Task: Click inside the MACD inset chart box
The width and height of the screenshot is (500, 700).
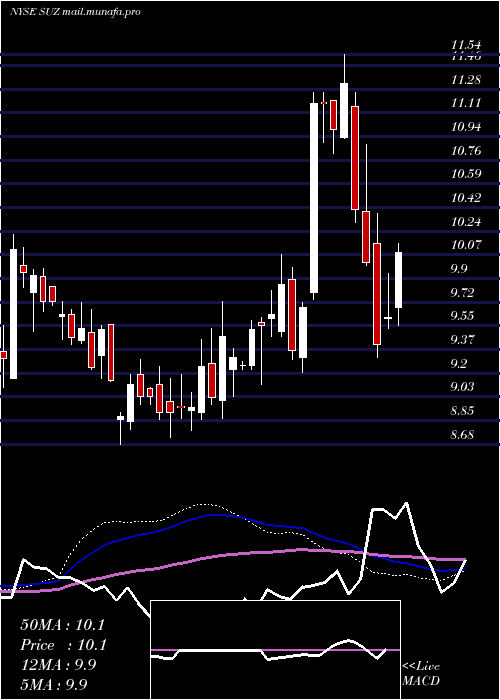Action: (275, 650)
